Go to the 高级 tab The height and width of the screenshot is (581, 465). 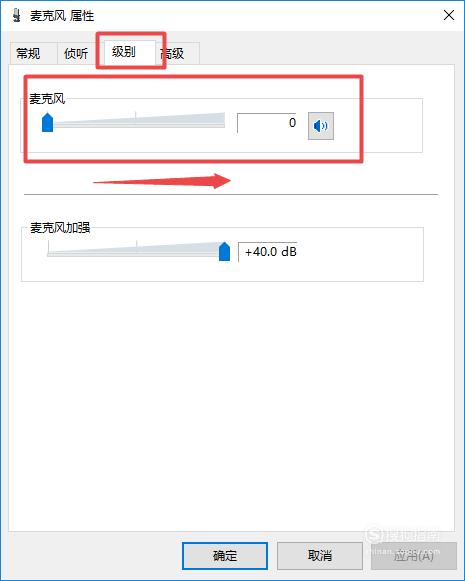[173, 54]
